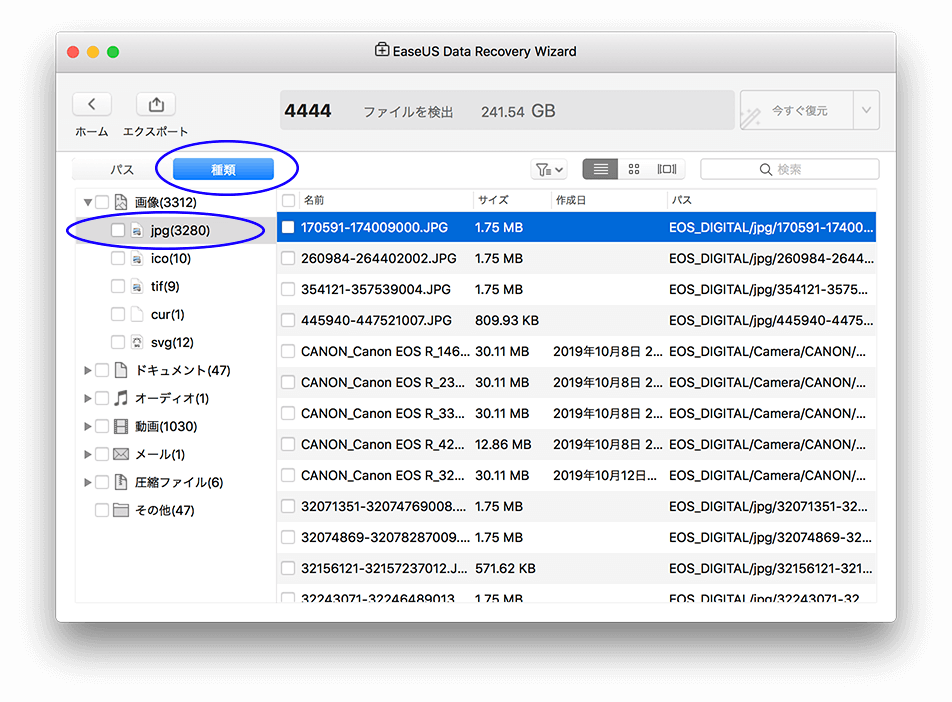Check the cur(1) checkbox
The height and width of the screenshot is (702, 952).
(x=118, y=314)
